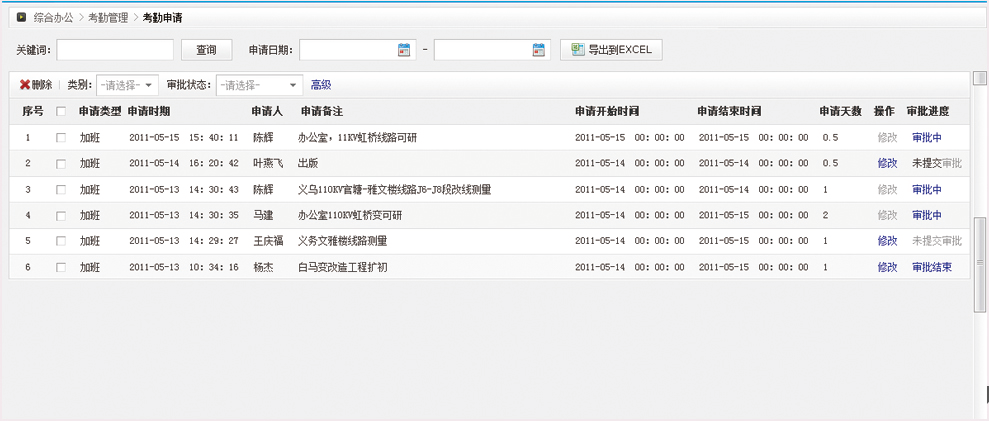
Task: Go to 考勤管理 in breadcrumb
Action: click(107, 17)
